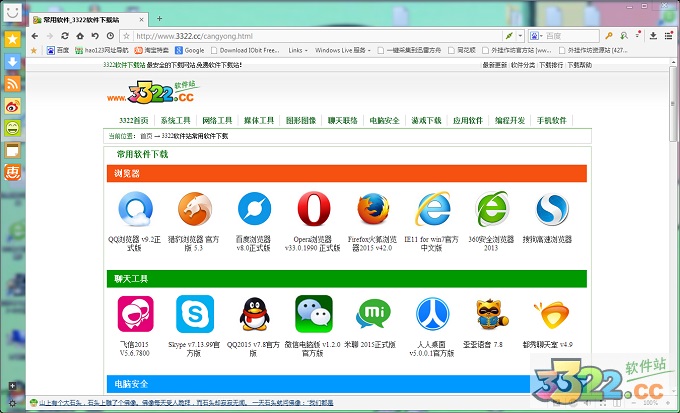
Task: Click the 最新更新 top link
Action: click(495, 65)
